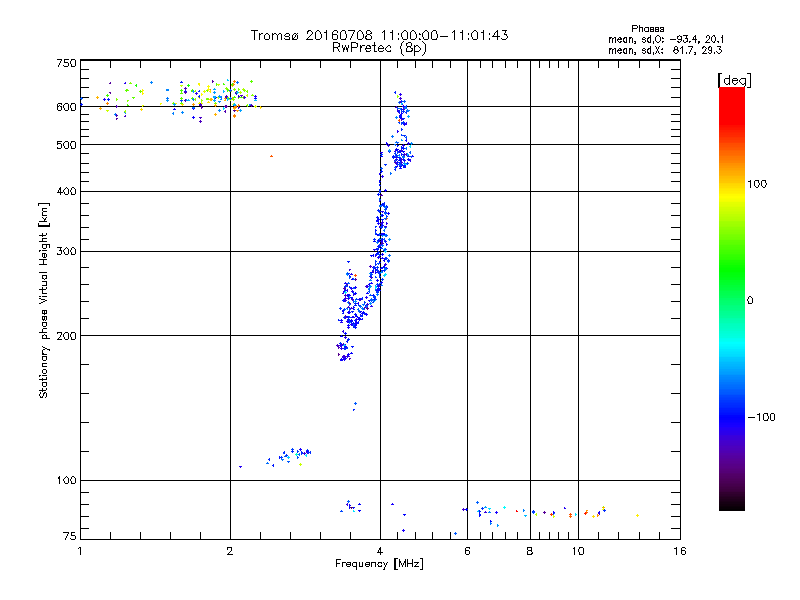Click the x-axis tick label '6'
This screenshot has width=800, height=600.
coord(467,551)
